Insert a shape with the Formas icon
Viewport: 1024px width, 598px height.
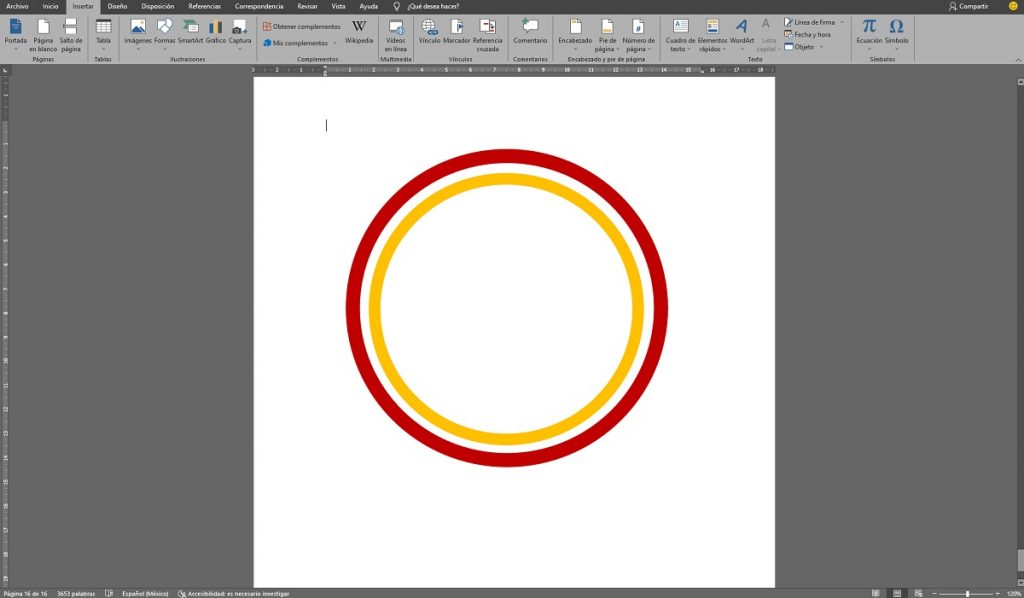[x=162, y=33]
